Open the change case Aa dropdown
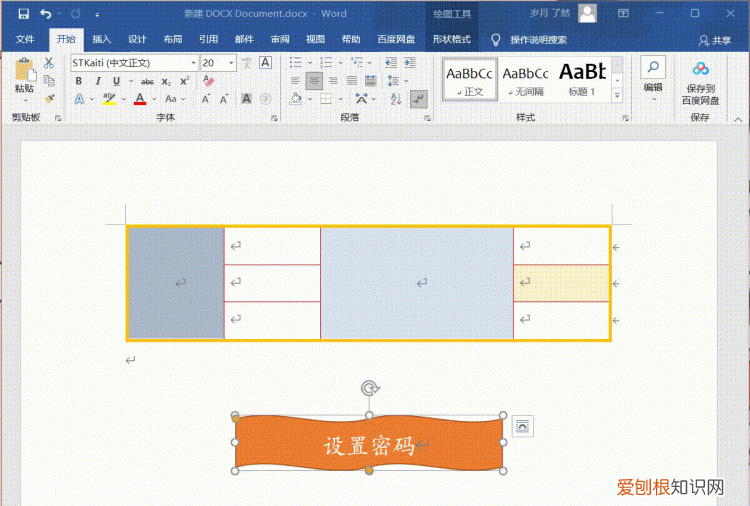The height and width of the screenshot is (506, 750). (x=175, y=99)
